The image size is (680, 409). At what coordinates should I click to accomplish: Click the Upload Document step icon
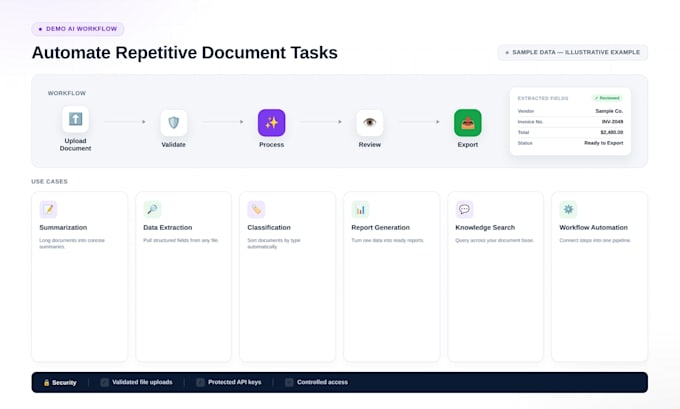click(x=75, y=119)
